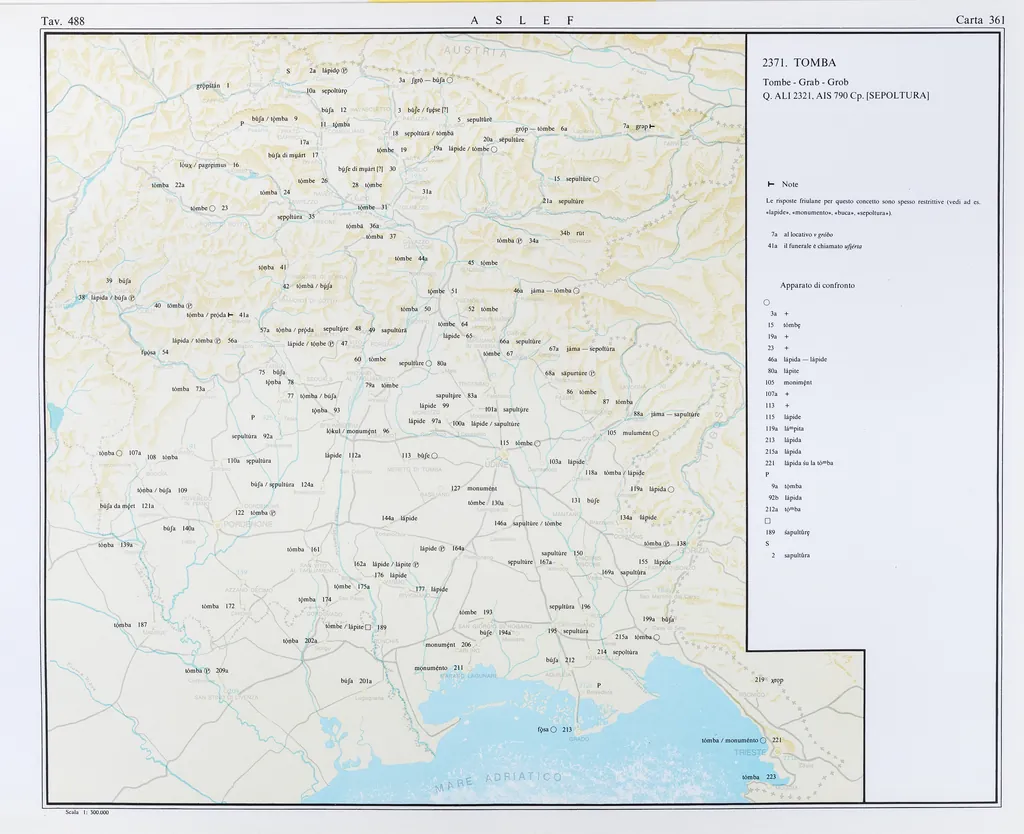Screen dimensions: 1024x834
Task: Click the circled P next to lápido 2a
Action: coord(344,71)
